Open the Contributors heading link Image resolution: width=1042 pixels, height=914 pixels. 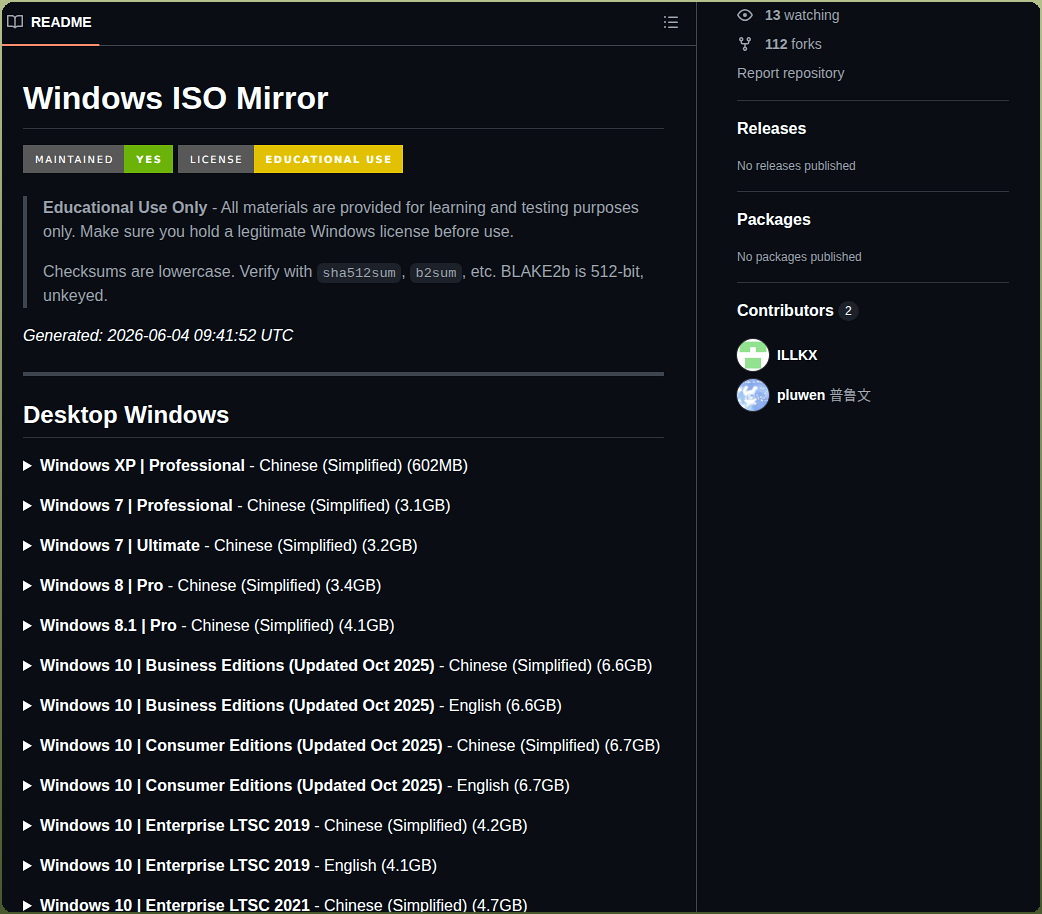point(785,310)
